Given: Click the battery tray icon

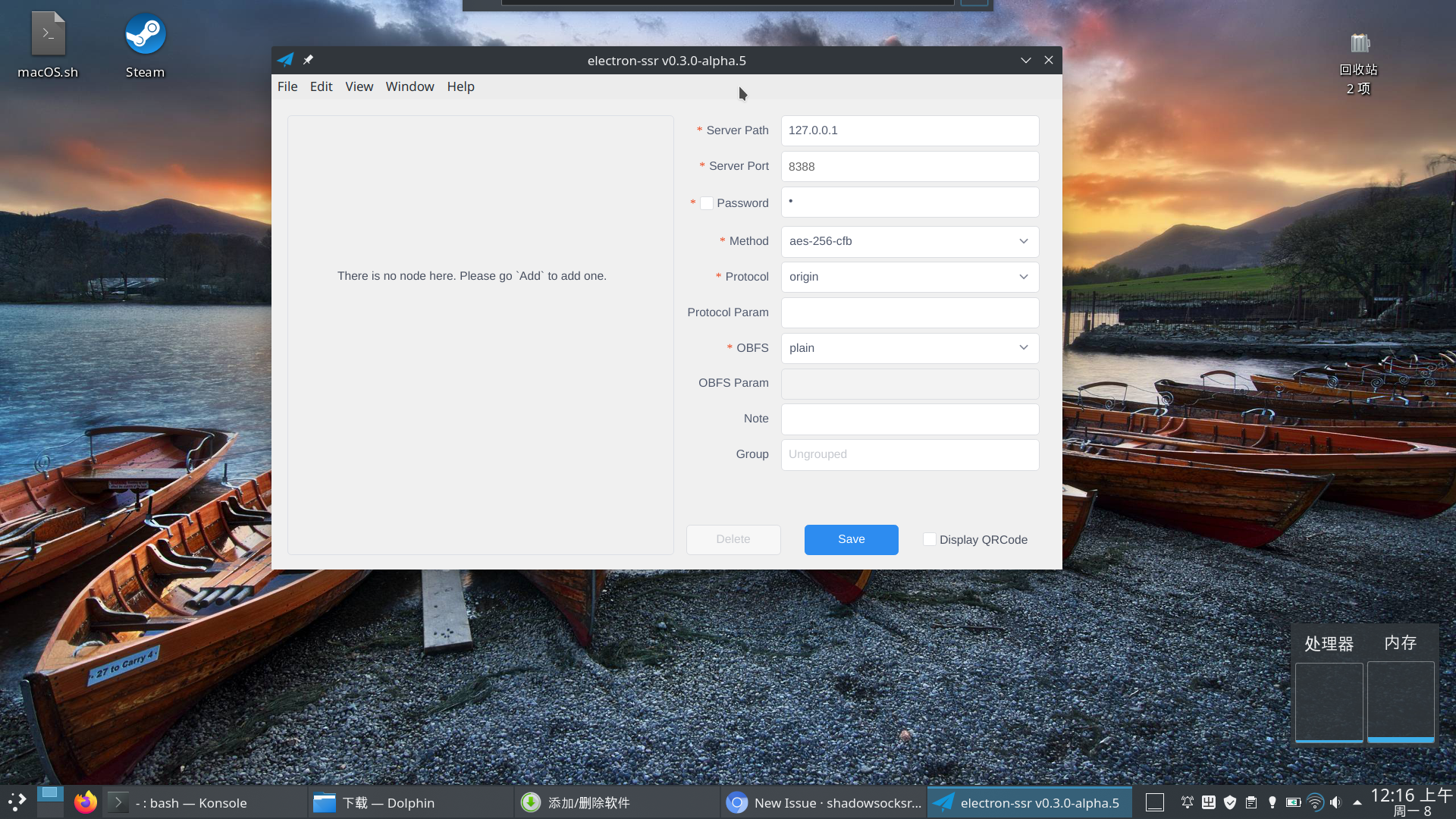Looking at the screenshot, I should click(x=1294, y=802).
